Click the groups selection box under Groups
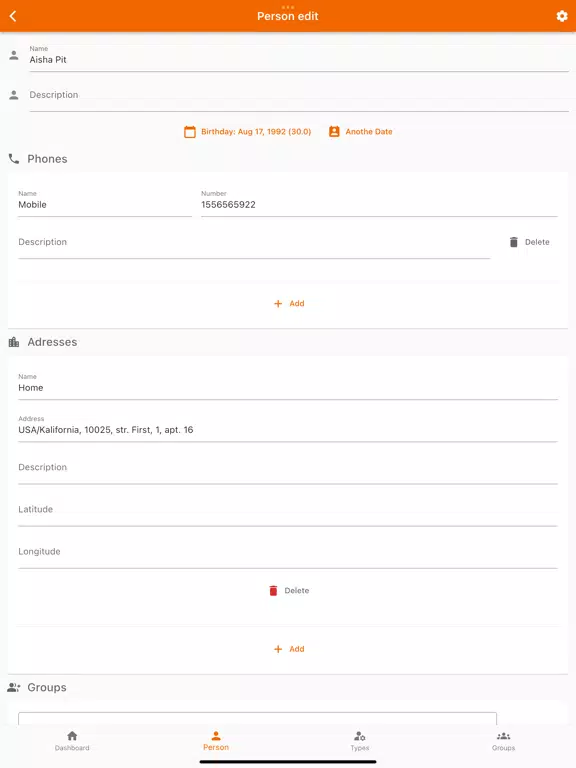 (x=257, y=719)
